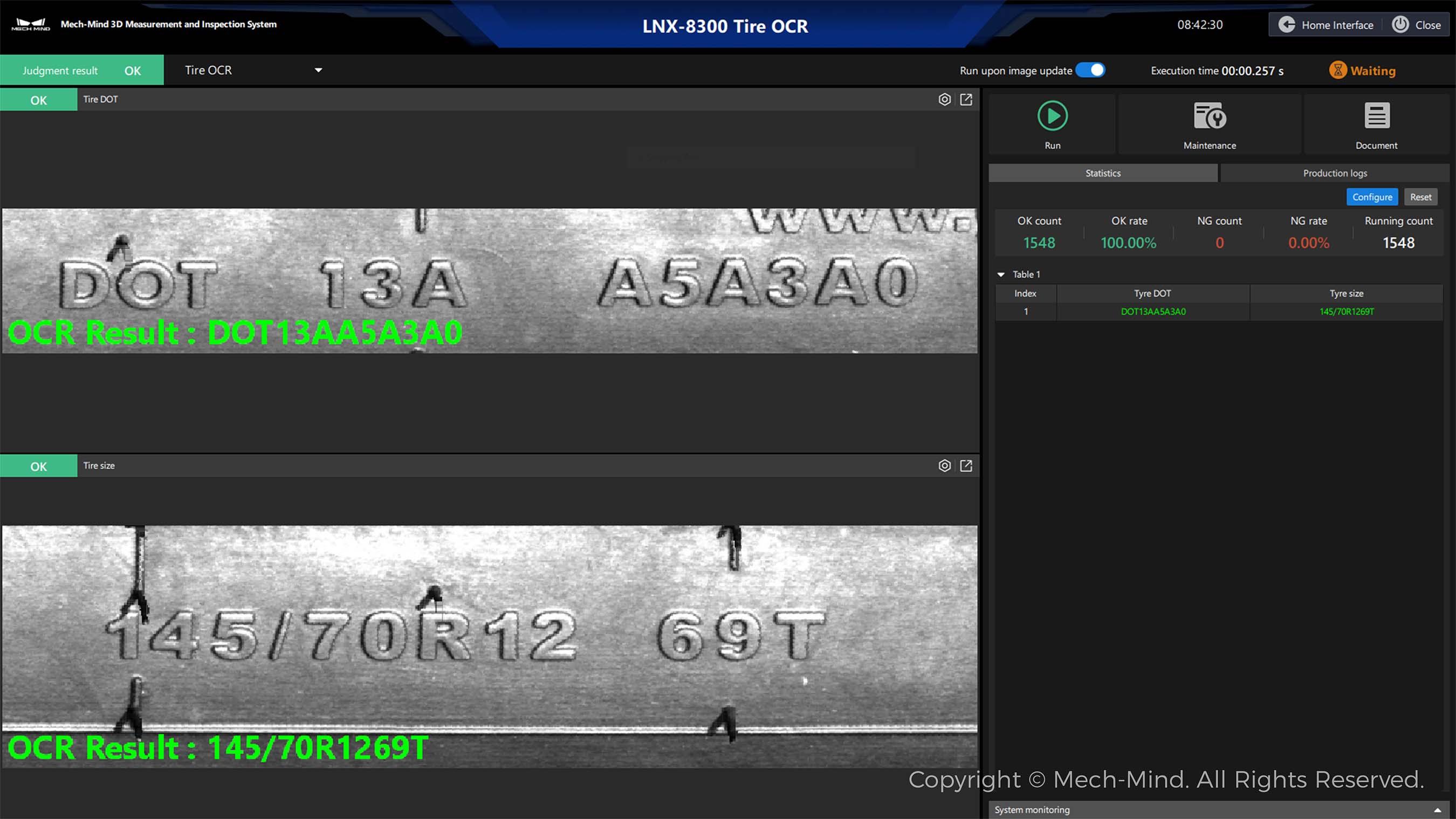Collapse the Table 1 section

(1001, 274)
